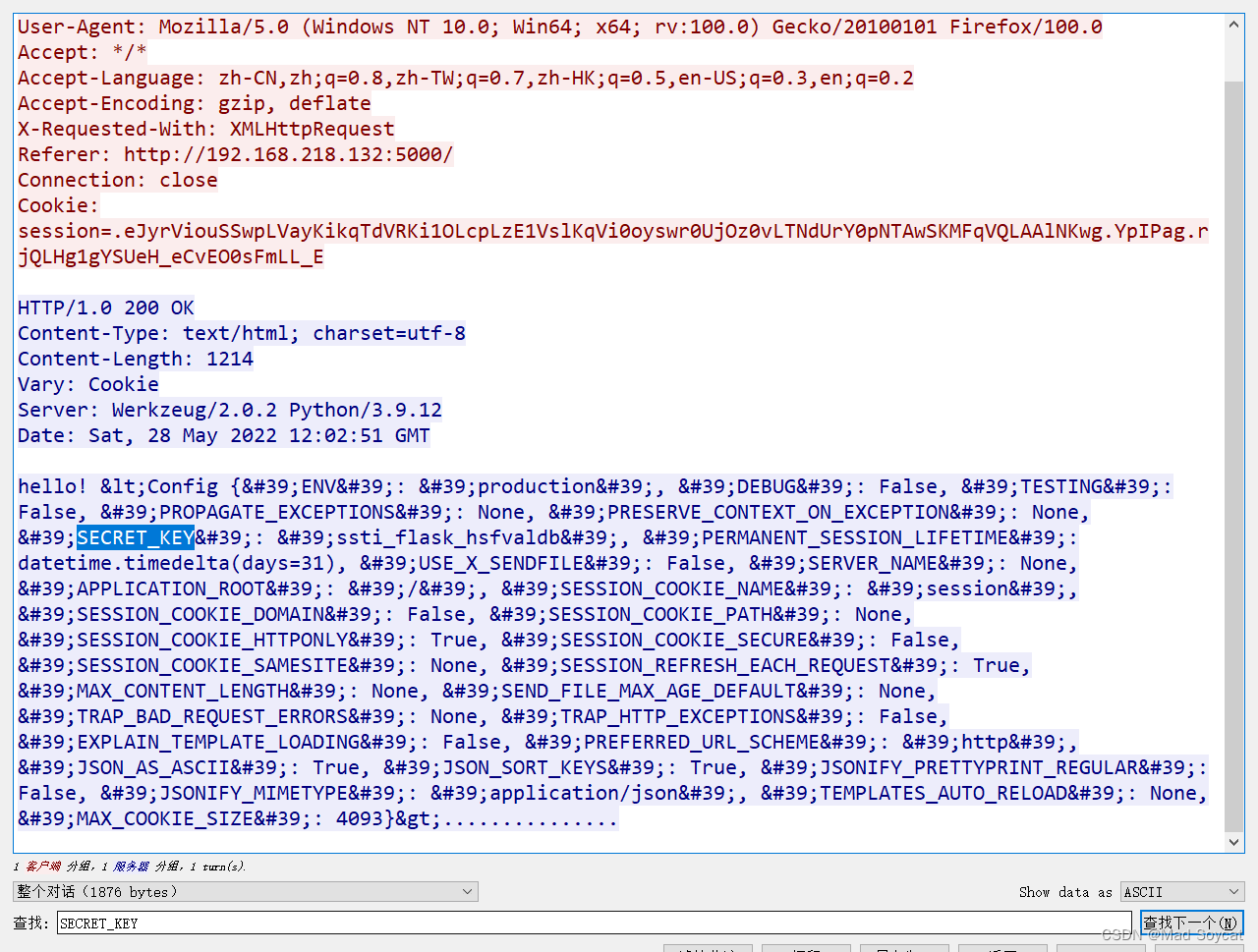The height and width of the screenshot is (952, 1258).
Task: Click the Referer http://192.168.218.132:5000/ line
Action: click(236, 154)
